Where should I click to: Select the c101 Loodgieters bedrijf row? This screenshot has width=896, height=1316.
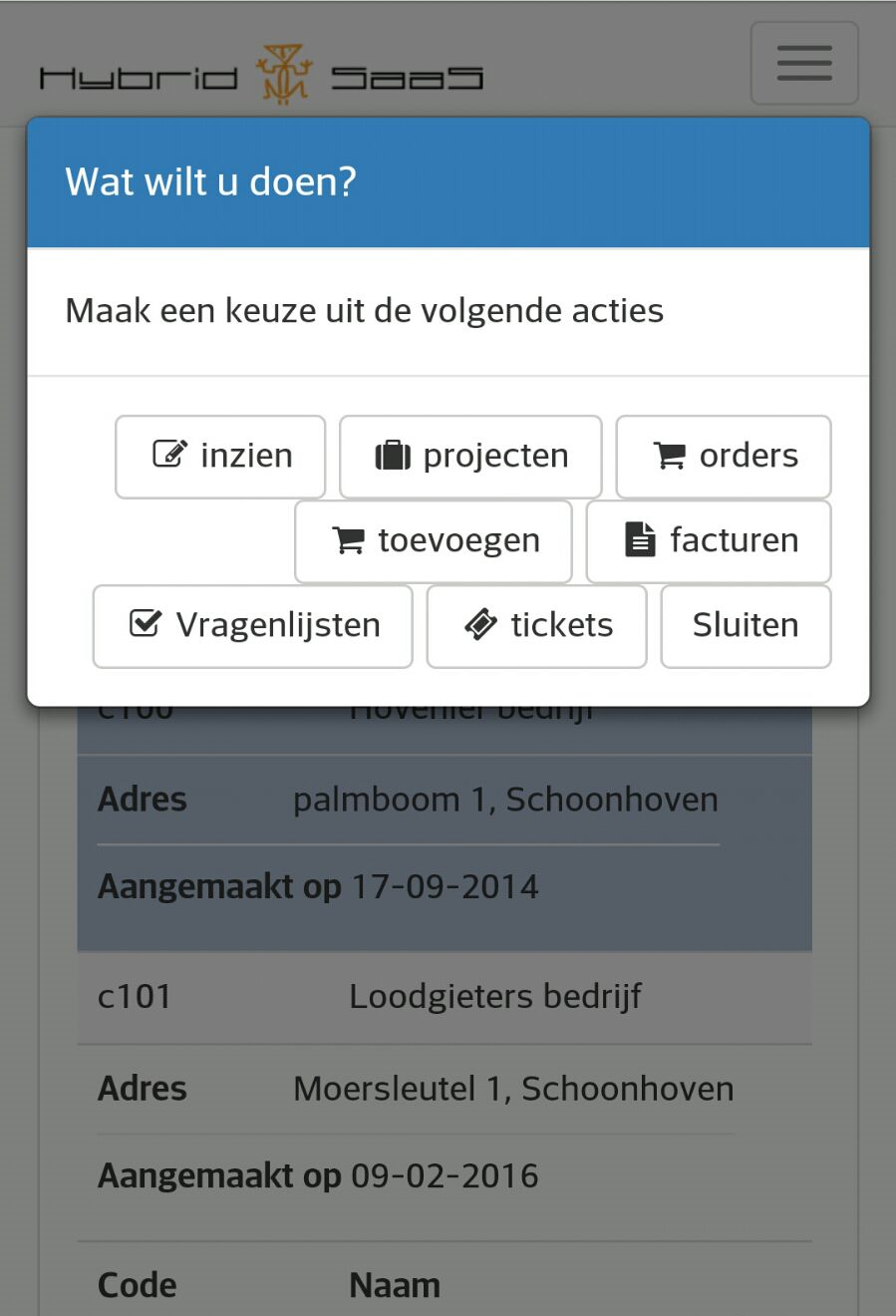coord(445,996)
